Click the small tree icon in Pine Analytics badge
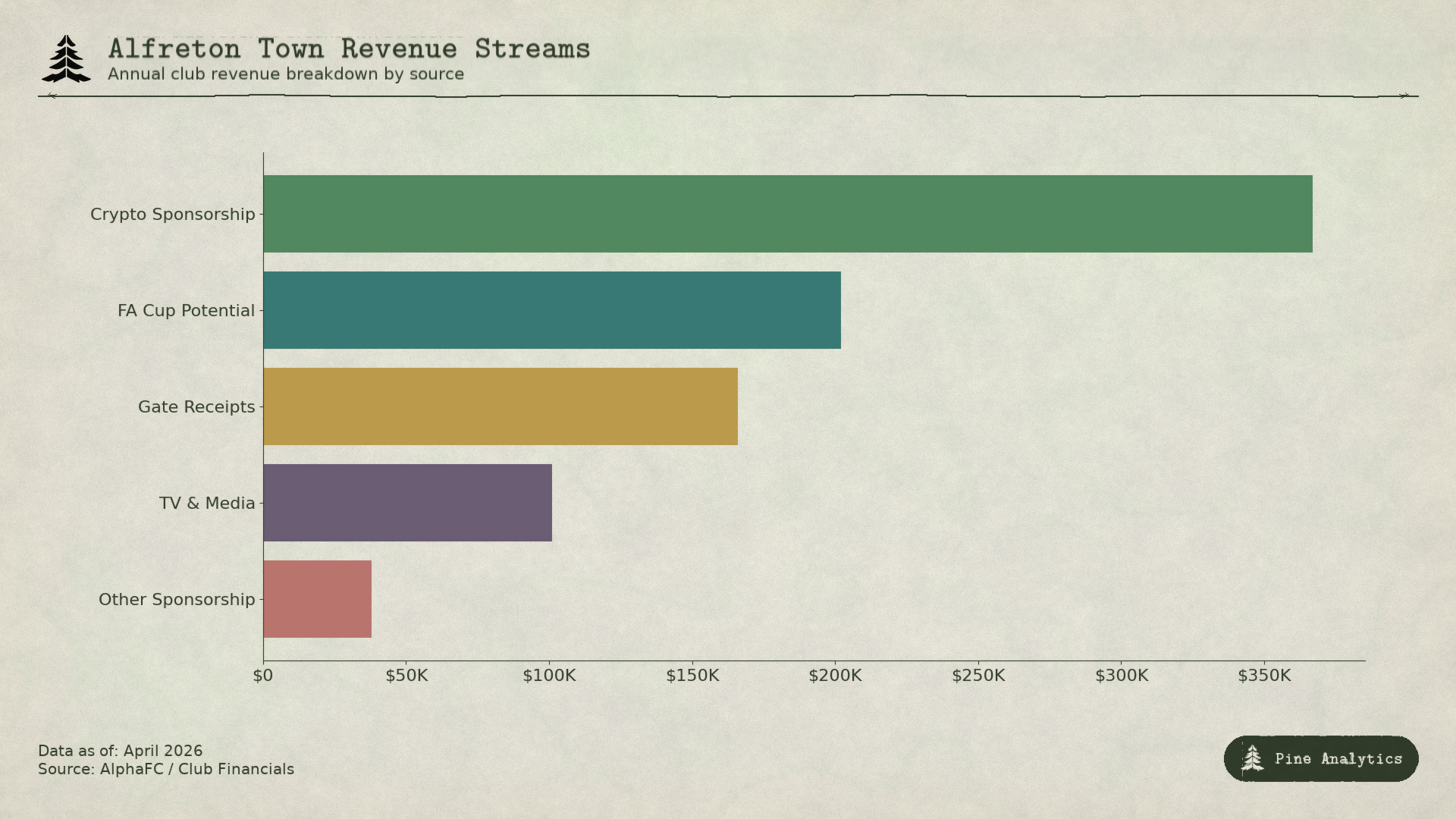Screen dimensions: 1456x819 [x=1252, y=758]
